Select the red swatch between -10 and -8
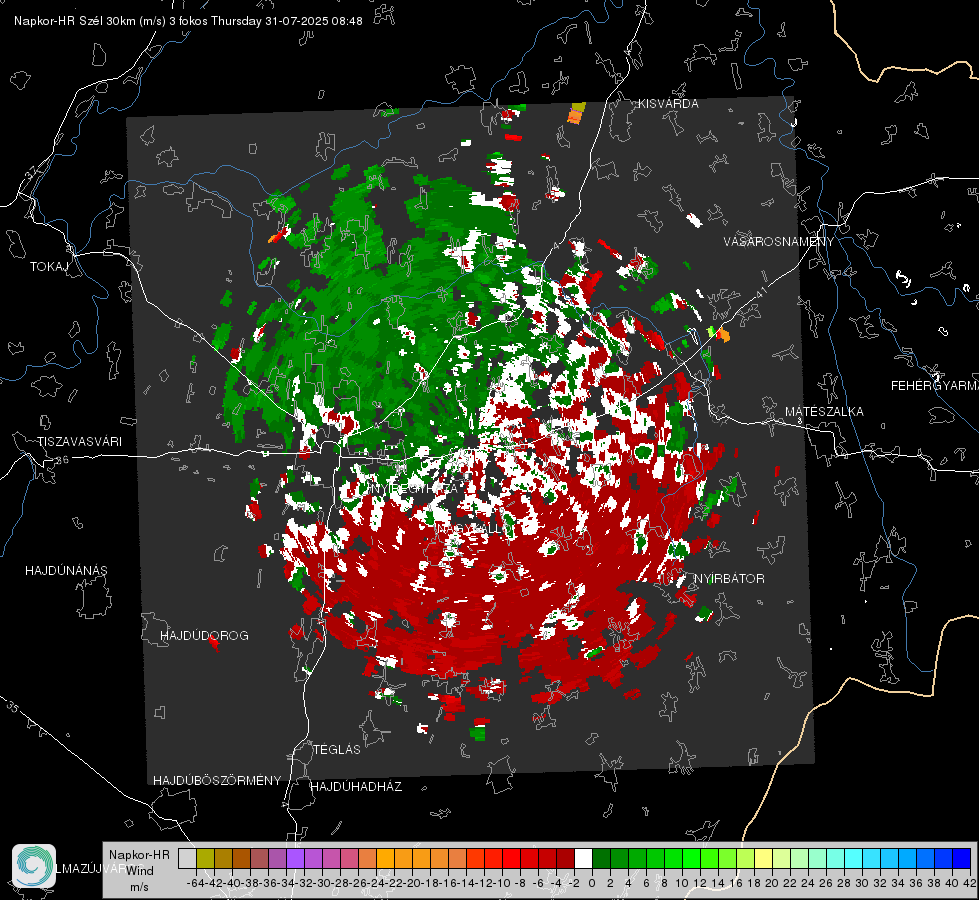 (512, 858)
